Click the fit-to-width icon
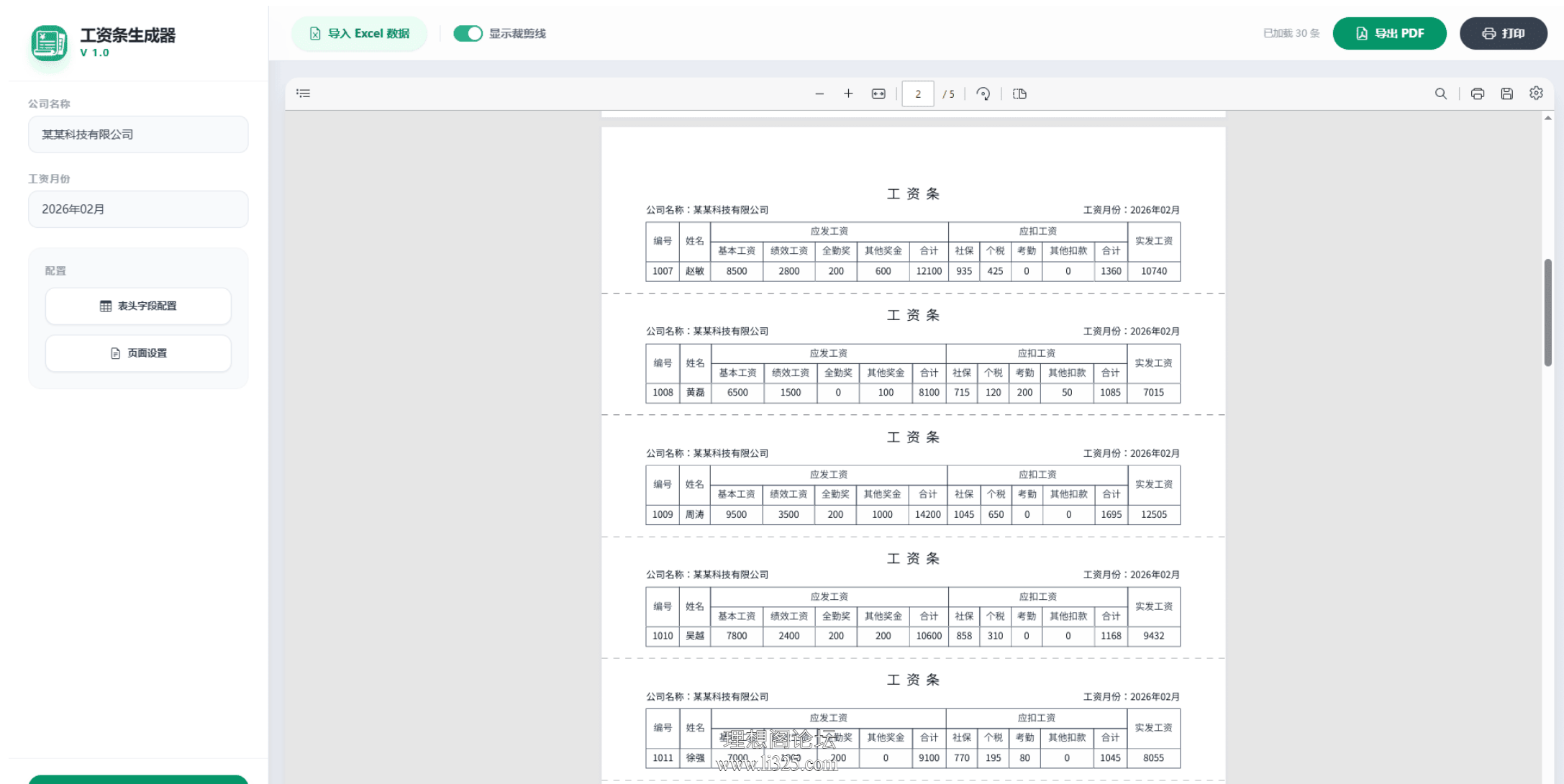This screenshot has height=784, width=1564. pos(878,94)
